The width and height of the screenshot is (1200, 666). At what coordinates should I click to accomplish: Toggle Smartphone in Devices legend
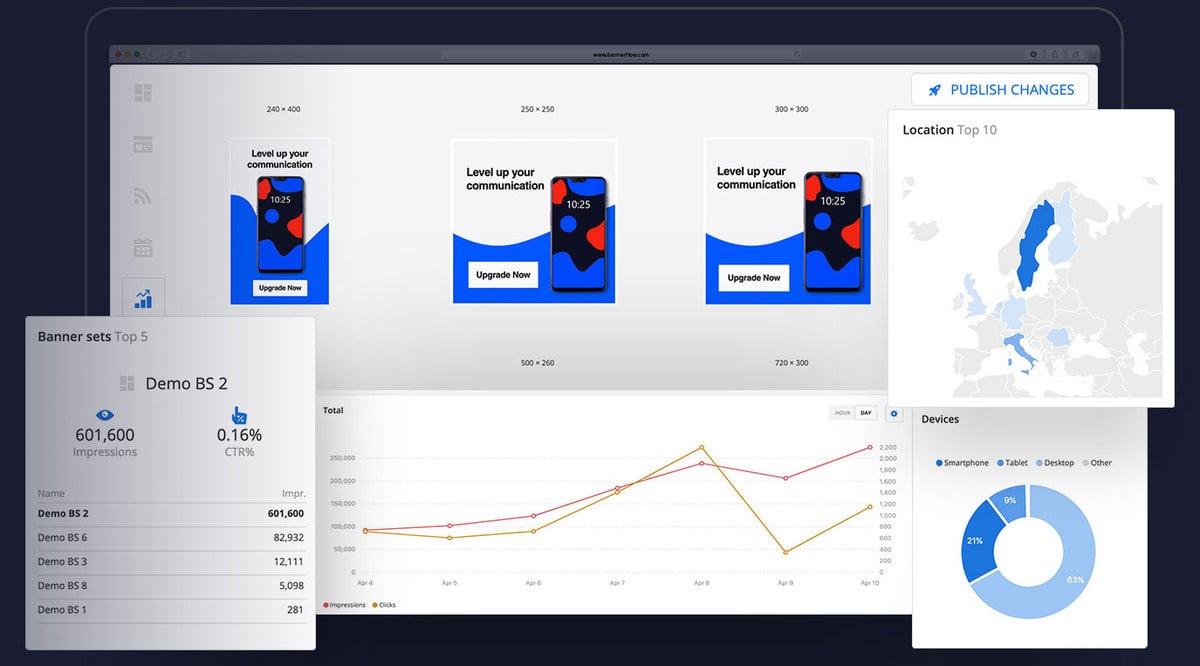click(962, 463)
